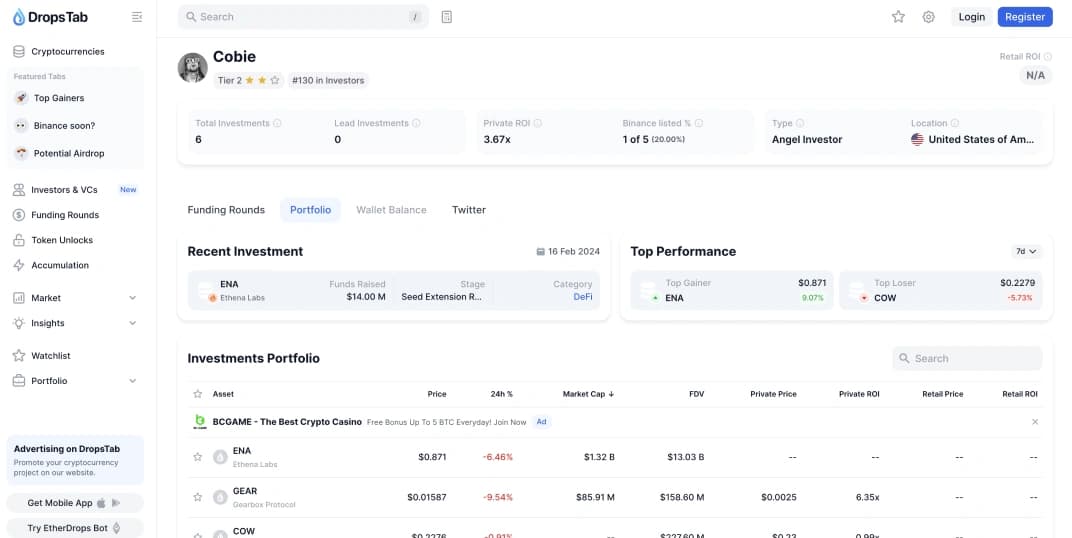
Task: Open Advertising on DropsTab promo
Action: pyautogui.click(x=75, y=460)
